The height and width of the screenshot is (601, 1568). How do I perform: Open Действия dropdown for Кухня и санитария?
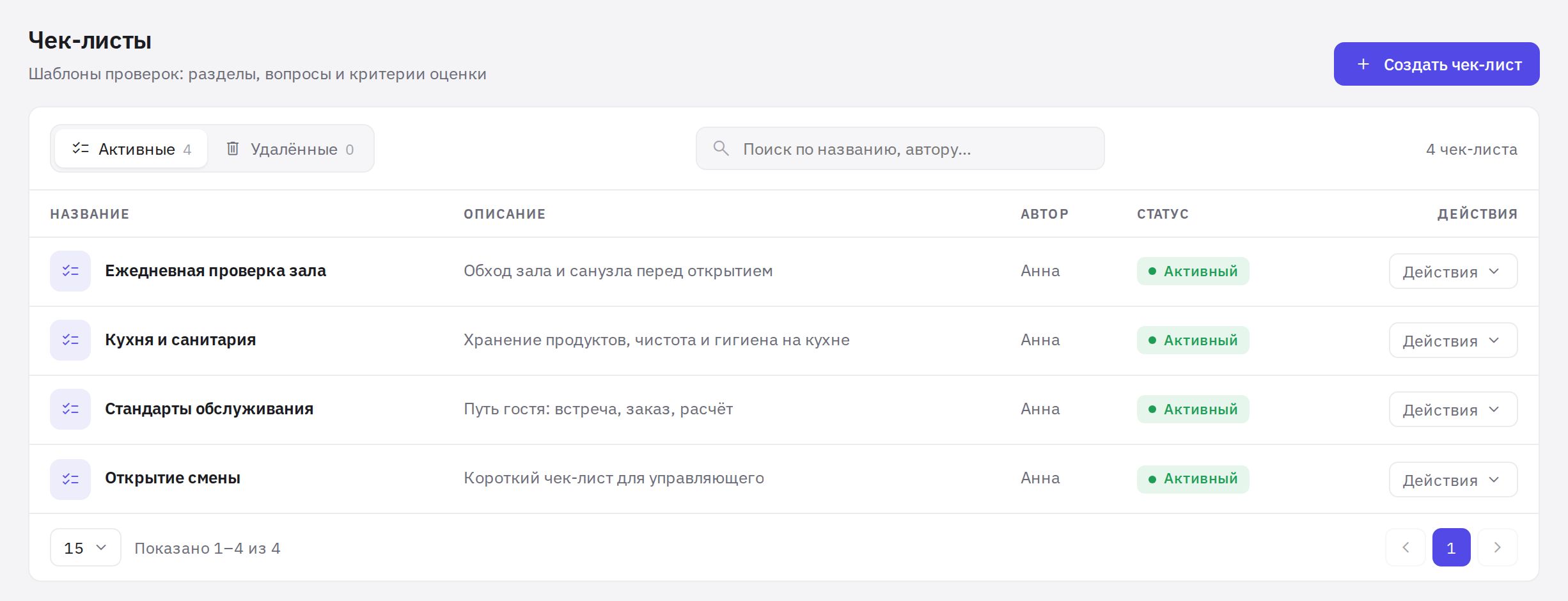pyautogui.click(x=1453, y=340)
